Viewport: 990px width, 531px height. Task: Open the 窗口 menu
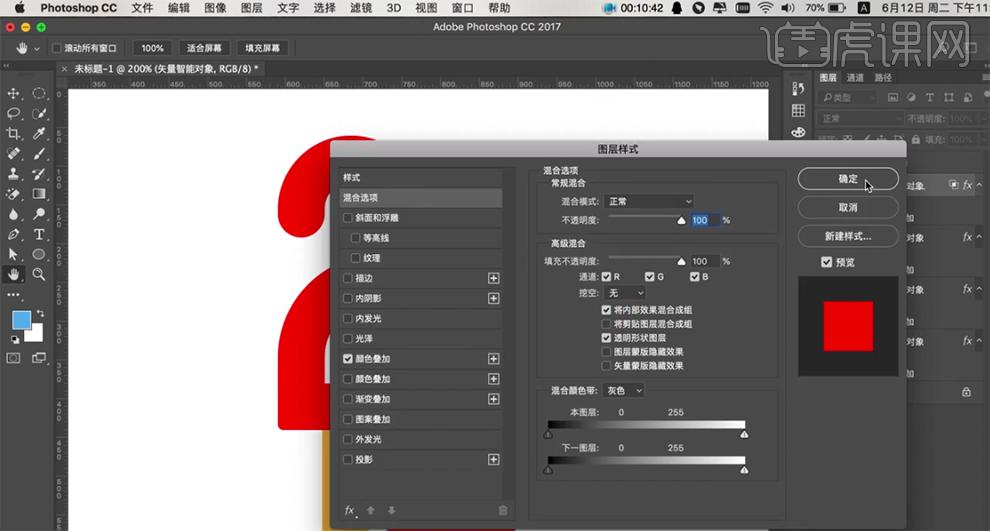463,8
